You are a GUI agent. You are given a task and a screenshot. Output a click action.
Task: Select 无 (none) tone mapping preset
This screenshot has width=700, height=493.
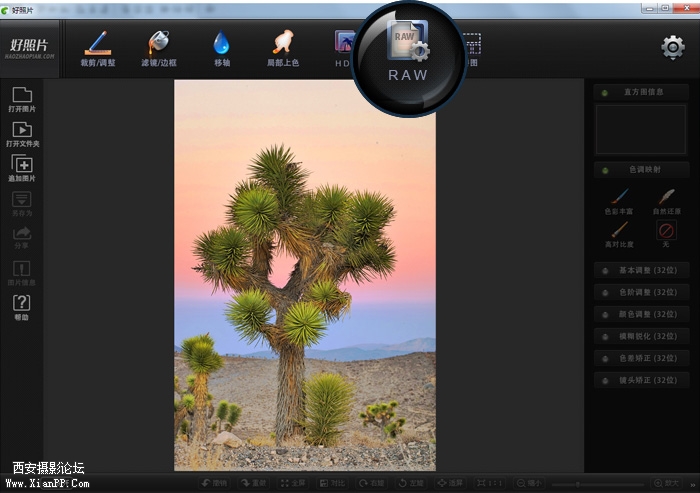[665, 233]
